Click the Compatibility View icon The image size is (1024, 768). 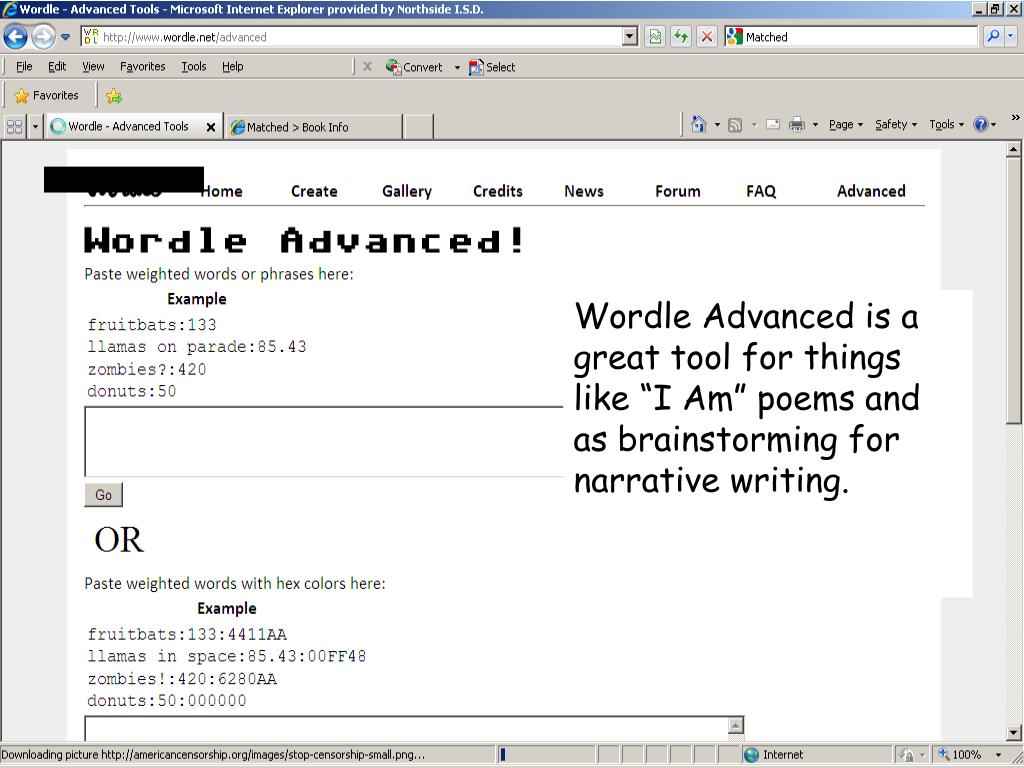coord(655,37)
